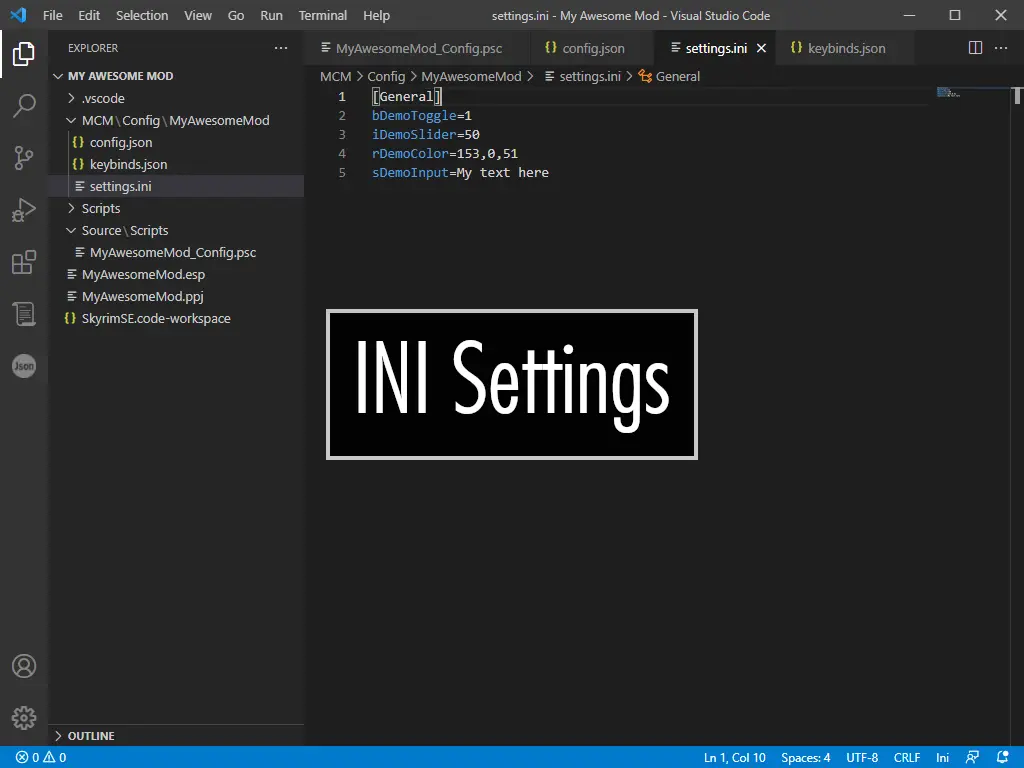Screen dimensions: 1024x768
Task: Open the Terminal menu
Action: 323,16
